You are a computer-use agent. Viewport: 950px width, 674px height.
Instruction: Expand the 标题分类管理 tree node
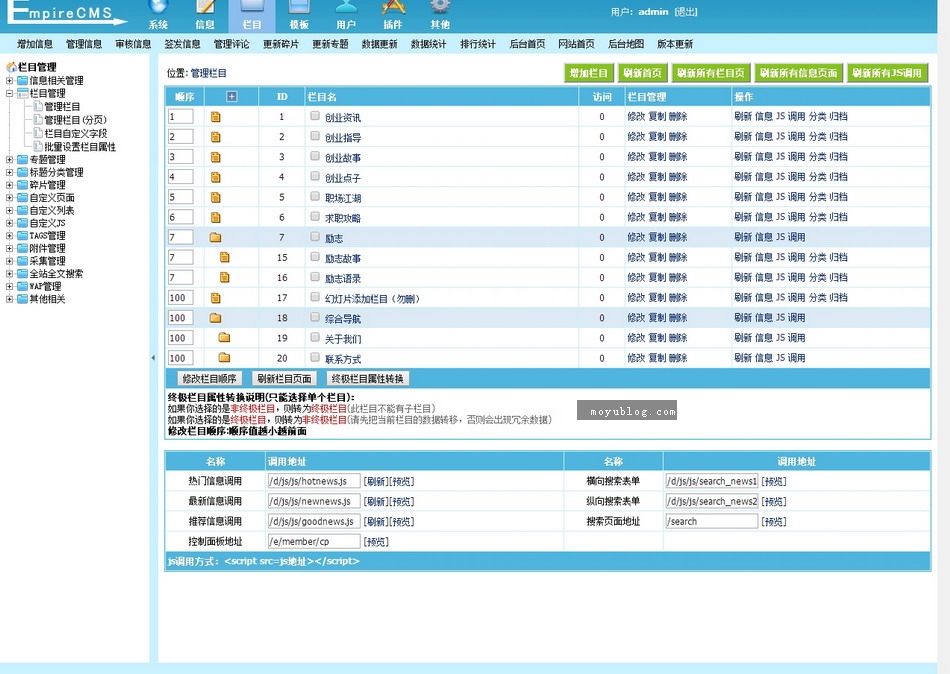click(9, 172)
